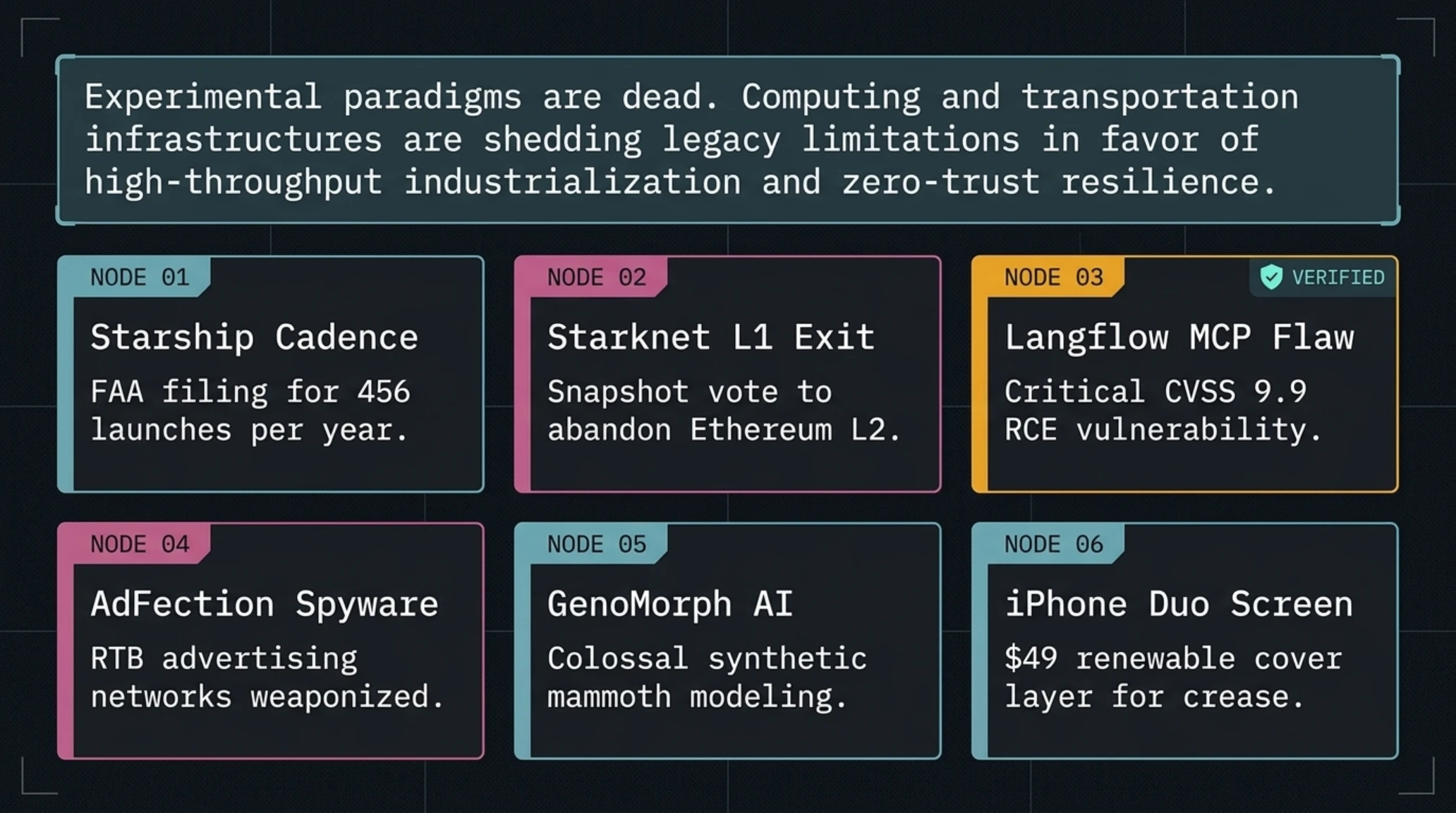Open the GenoMorph AI card title
Image resolution: width=1456 pixels, height=813 pixels.
point(670,605)
